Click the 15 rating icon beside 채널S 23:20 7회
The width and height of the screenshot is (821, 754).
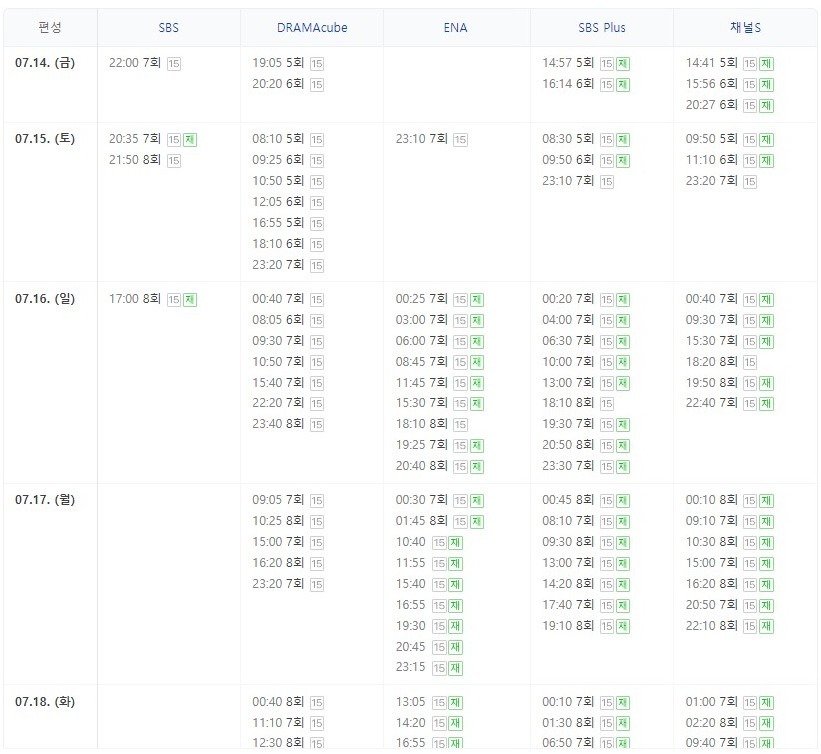coord(750,182)
